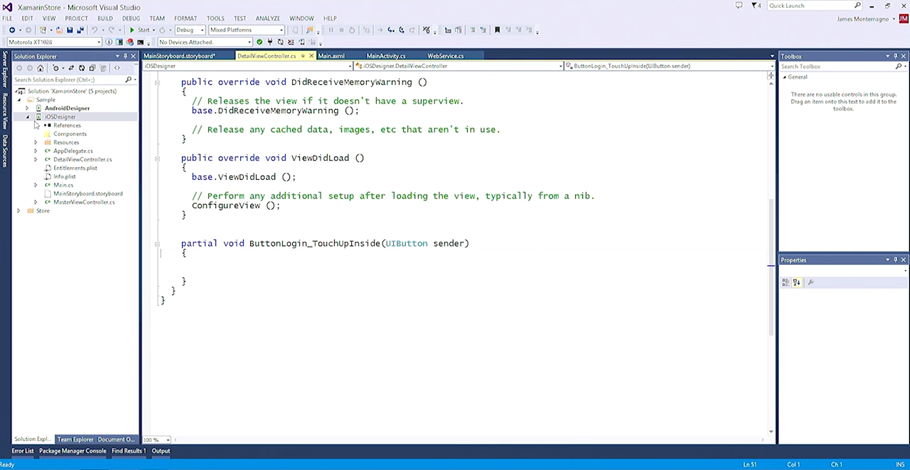Open the TOOLS menu
This screenshot has height=470, width=910.
click(x=215, y=19)
